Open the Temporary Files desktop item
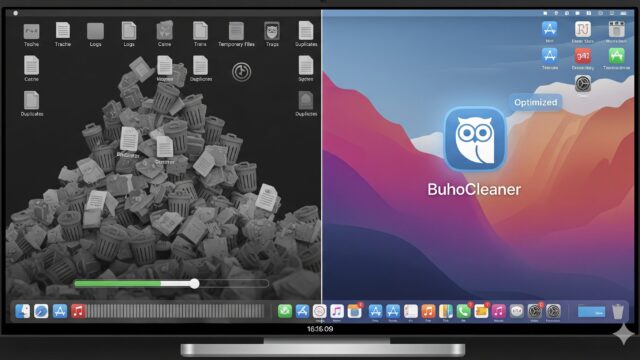Image resolution: width=640 pixels, height=360 pixels. (236, 34)
